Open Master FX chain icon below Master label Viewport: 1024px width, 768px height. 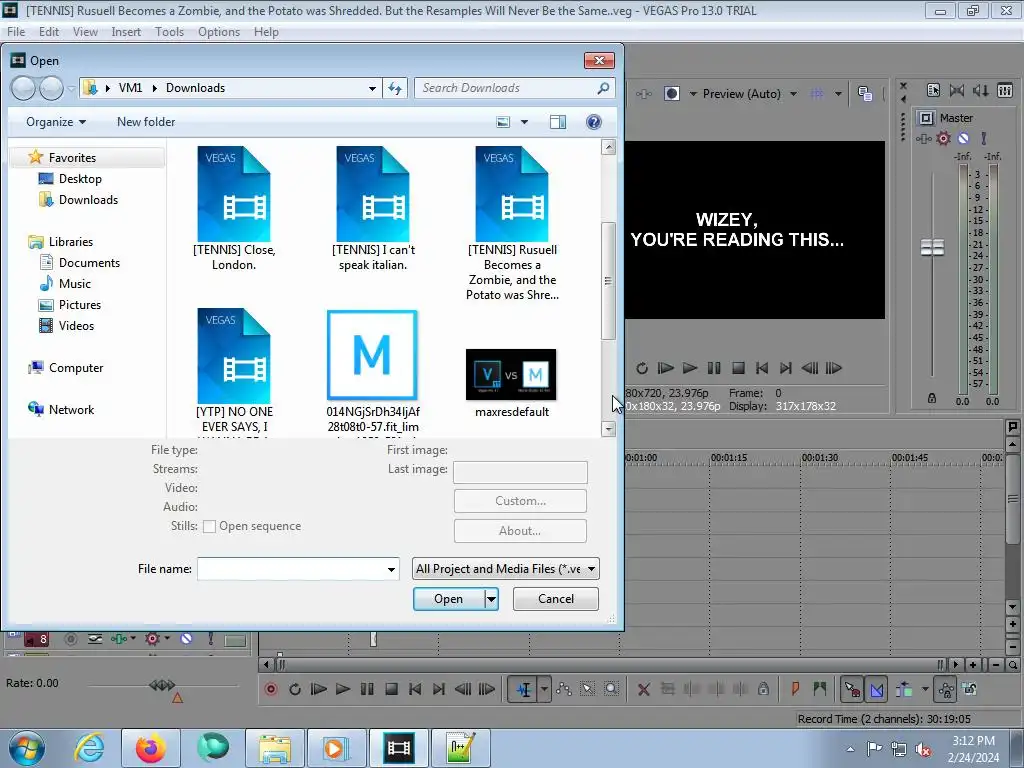(x=923, y=138)
